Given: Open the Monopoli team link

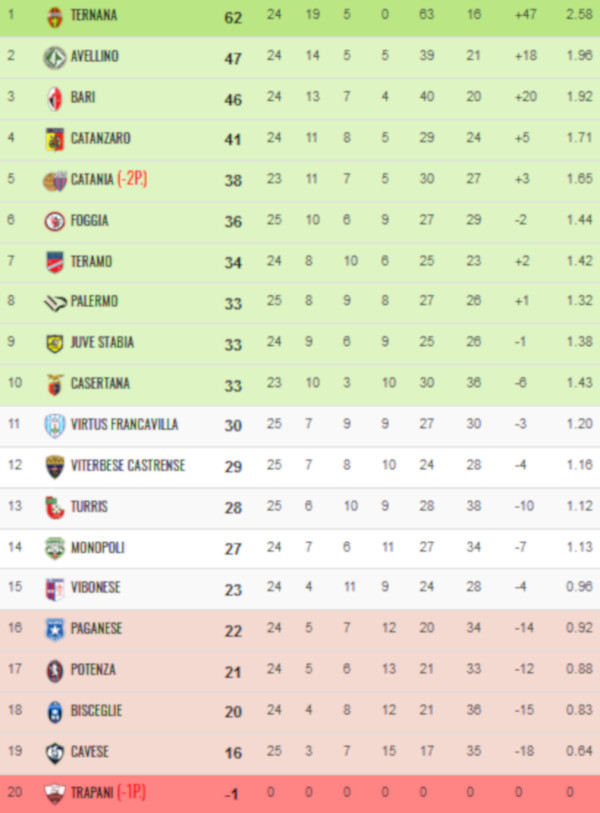Looking at the screenshot, I should [x=96, y=548].
